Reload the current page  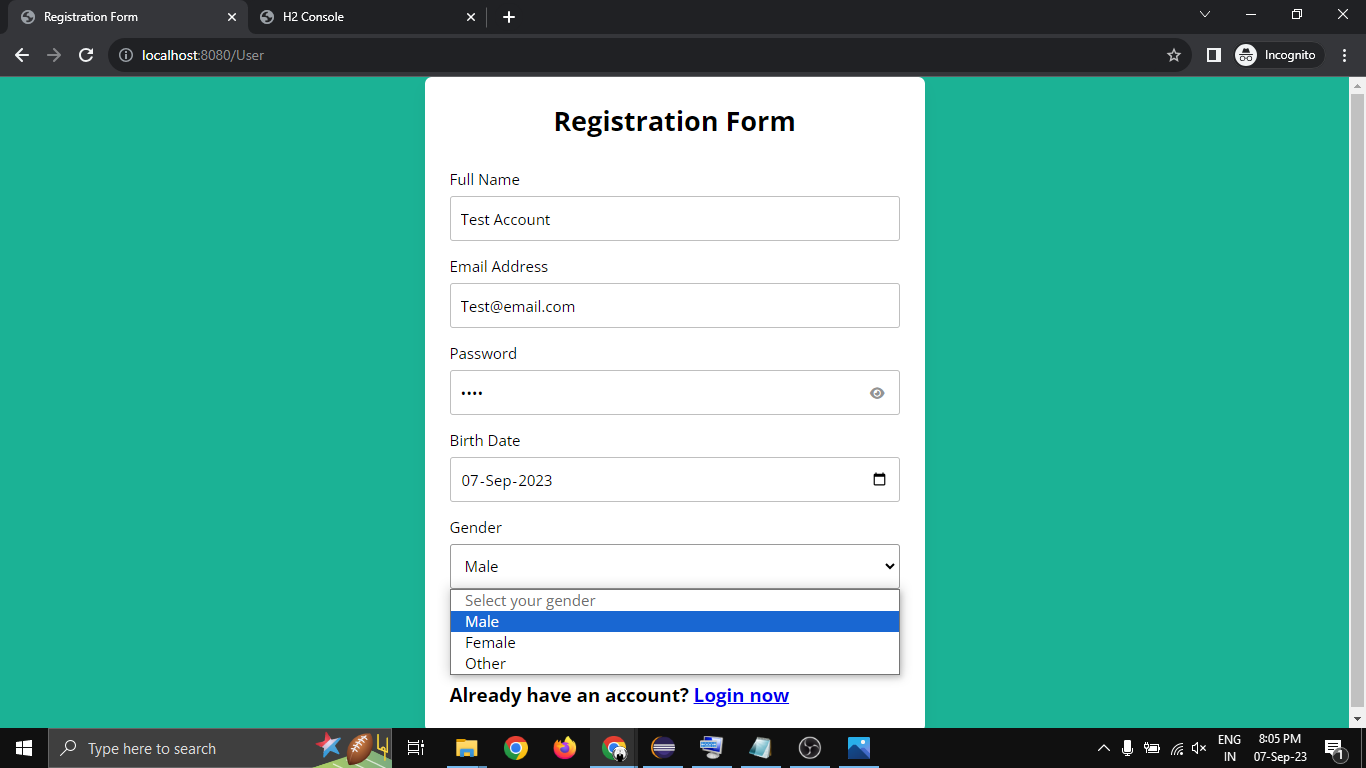[86, 55]
